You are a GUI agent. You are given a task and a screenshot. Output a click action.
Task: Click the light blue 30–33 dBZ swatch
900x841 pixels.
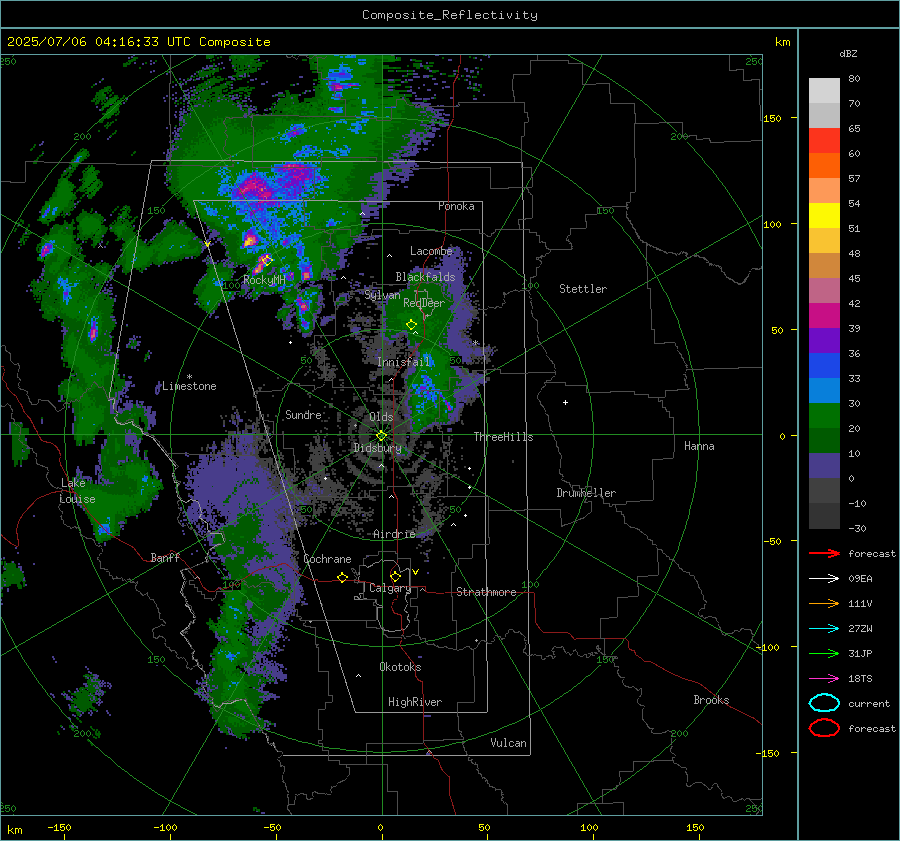pyautogui.click(x=824, y=391)
